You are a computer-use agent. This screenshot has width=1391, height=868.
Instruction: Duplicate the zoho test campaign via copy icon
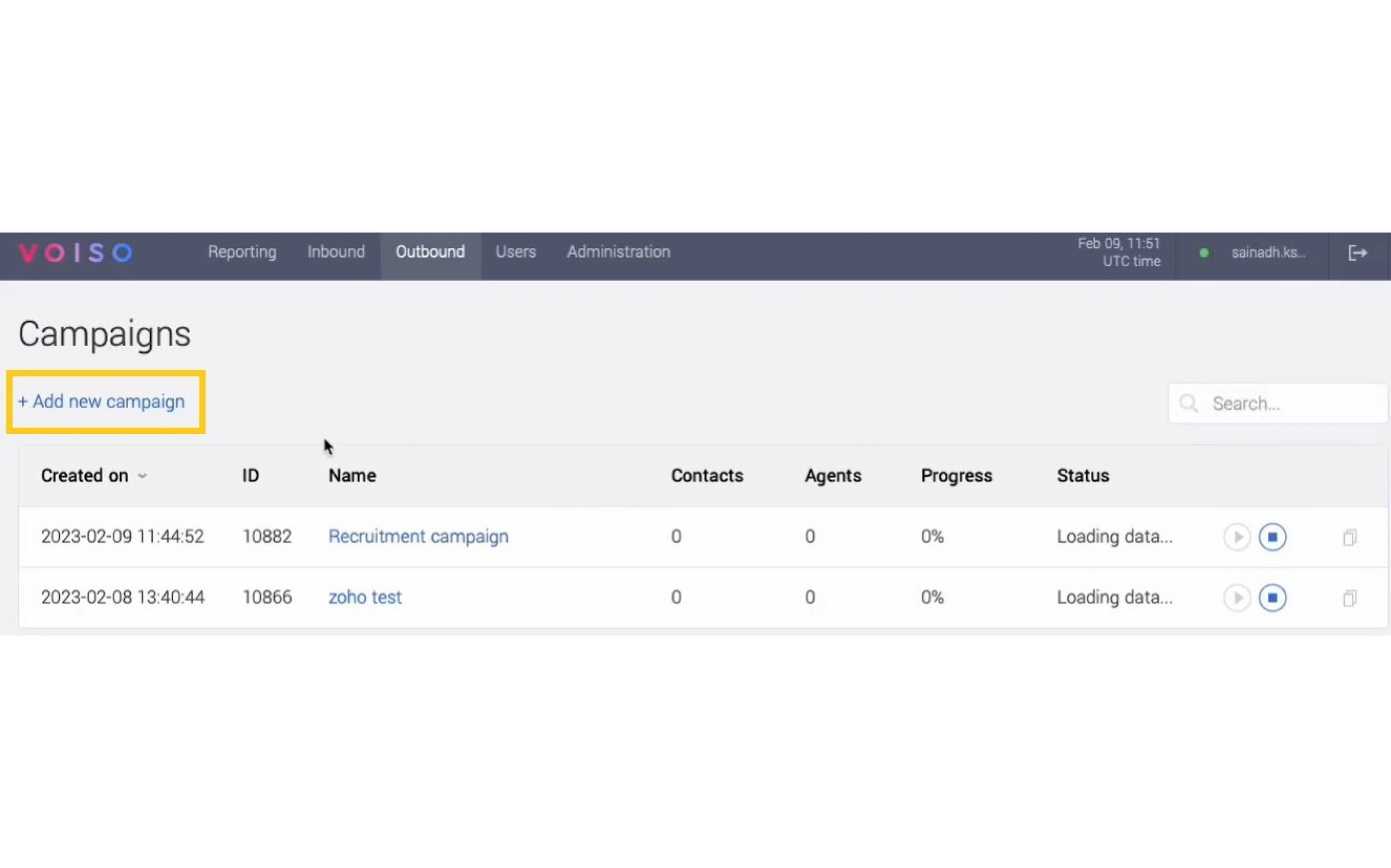click(1349, 598)
